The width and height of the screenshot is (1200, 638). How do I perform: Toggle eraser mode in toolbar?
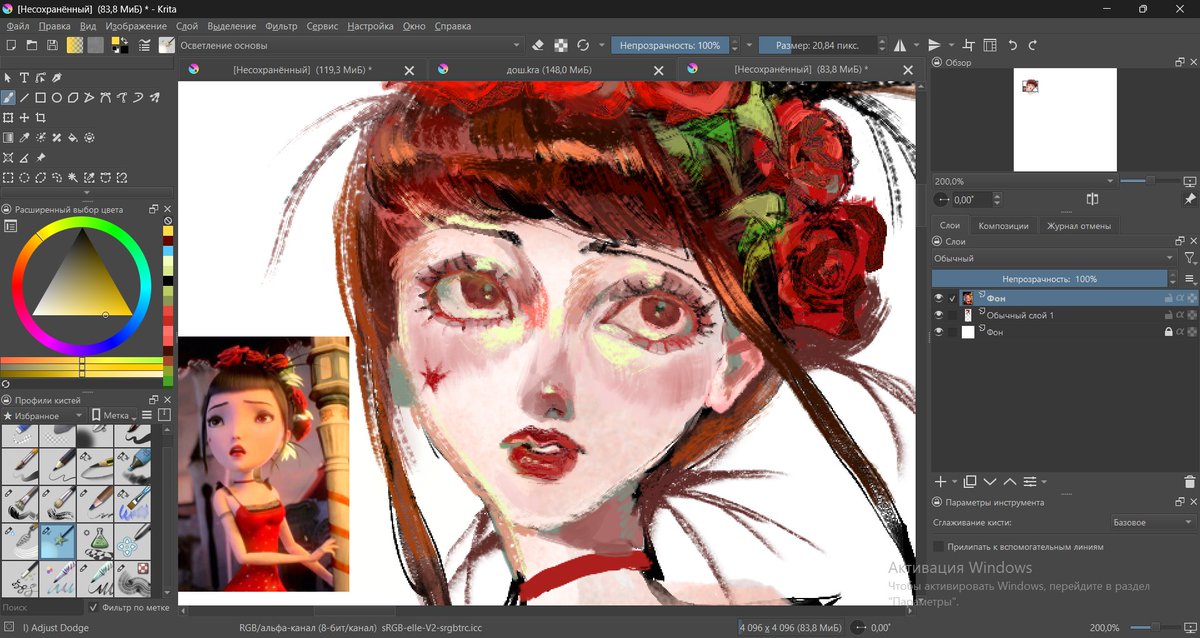(x=538, y=45)
